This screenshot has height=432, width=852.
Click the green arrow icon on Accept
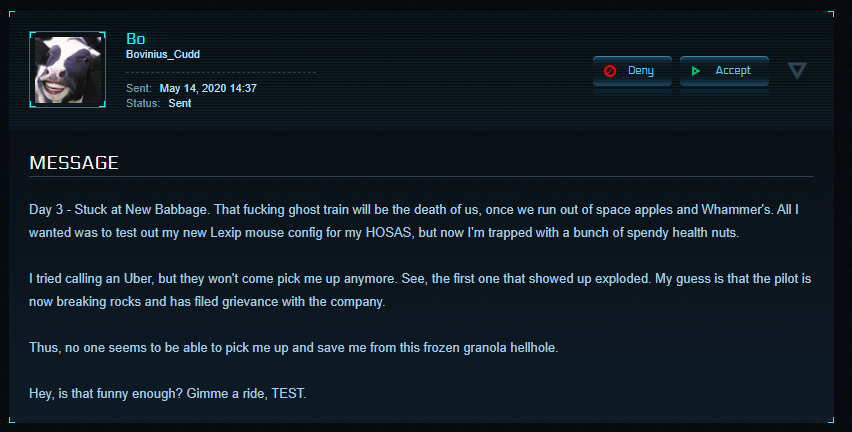pyautogui.click(x=697, y=71)
